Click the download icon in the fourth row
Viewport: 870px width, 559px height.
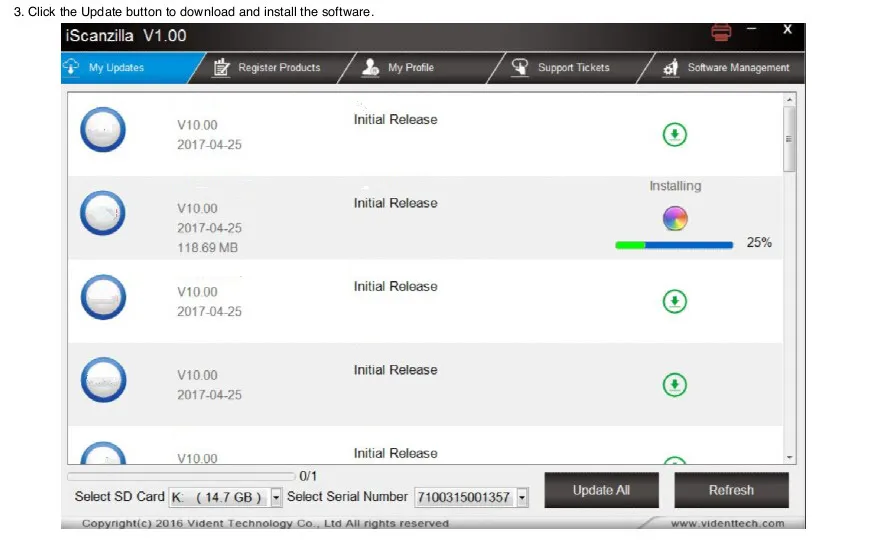pos(675,385)
